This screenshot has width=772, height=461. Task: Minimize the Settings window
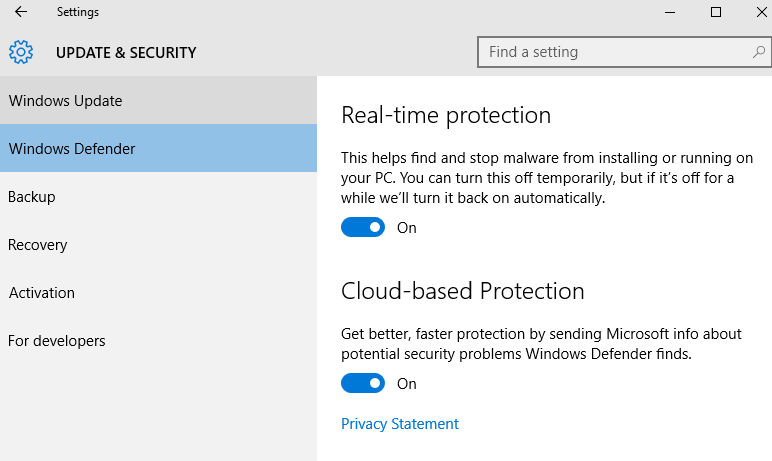click(670, 12)
